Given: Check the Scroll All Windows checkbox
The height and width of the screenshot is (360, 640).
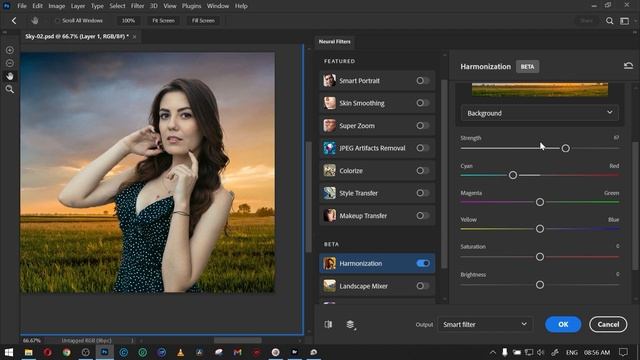Looking at the screenshot, I should click(57, 20).
